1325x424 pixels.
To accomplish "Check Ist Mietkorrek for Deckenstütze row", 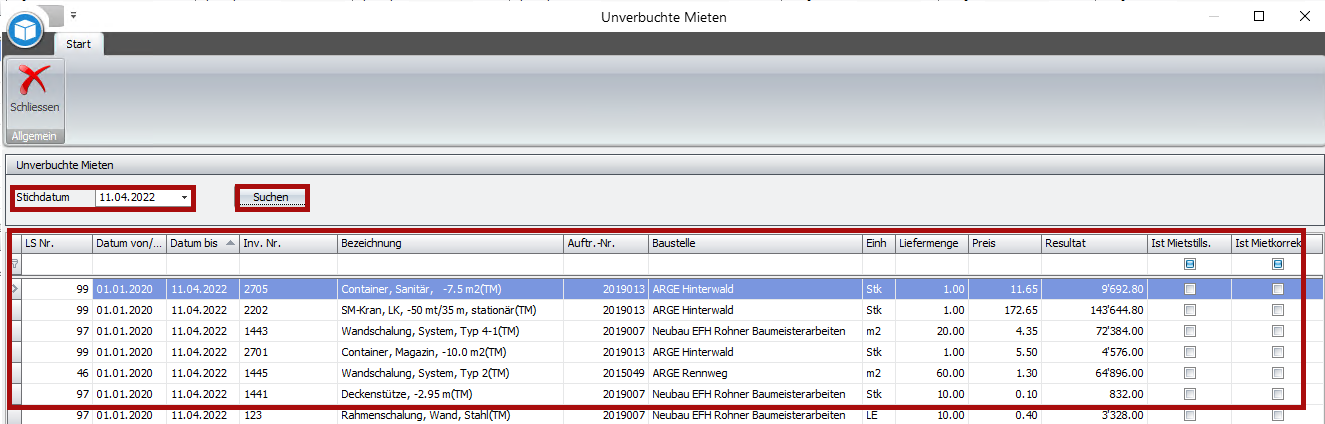I will (x=1278, y=394).
